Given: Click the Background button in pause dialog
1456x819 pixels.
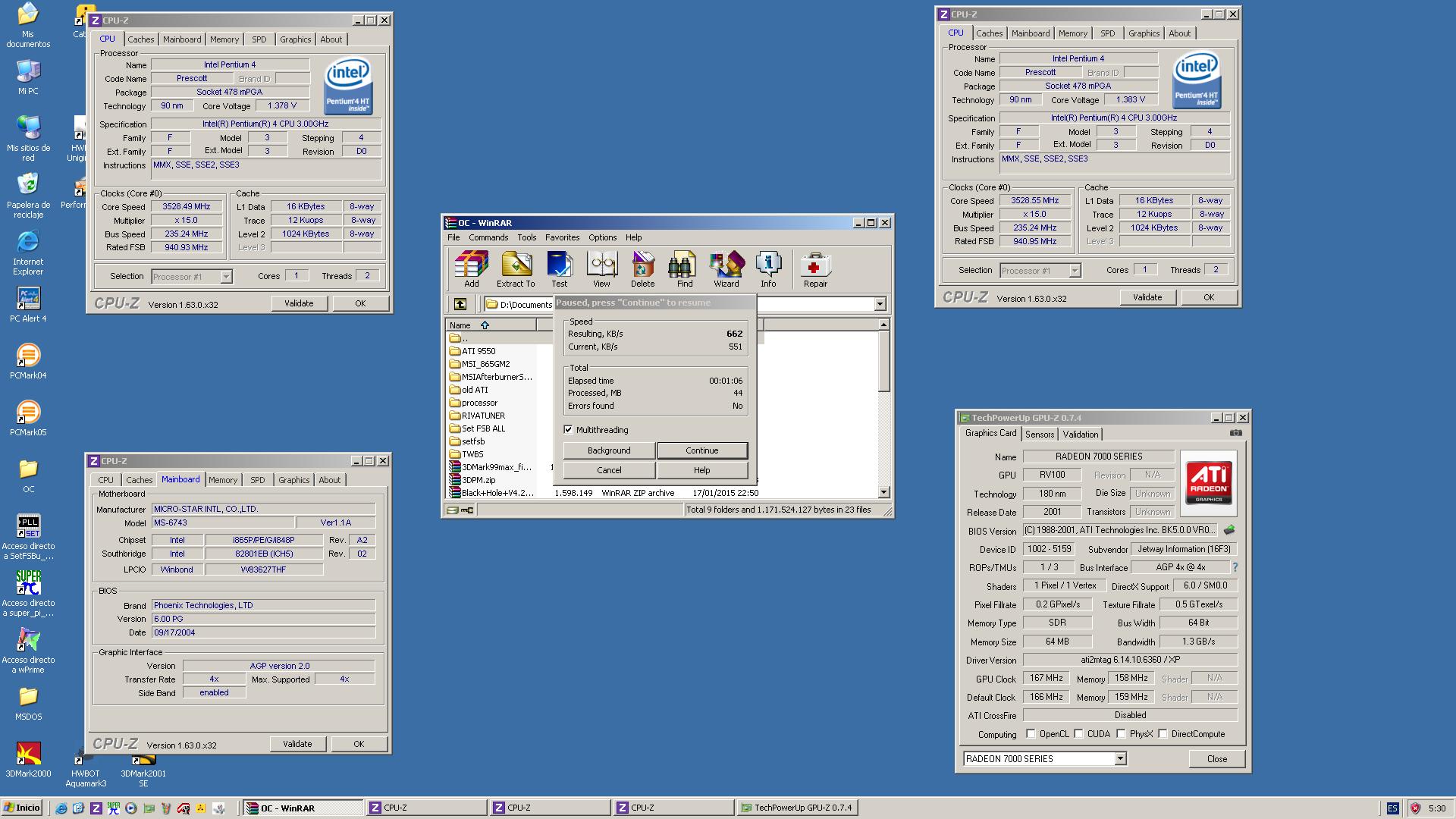Looking at the screenshot, I should [608, 450].
